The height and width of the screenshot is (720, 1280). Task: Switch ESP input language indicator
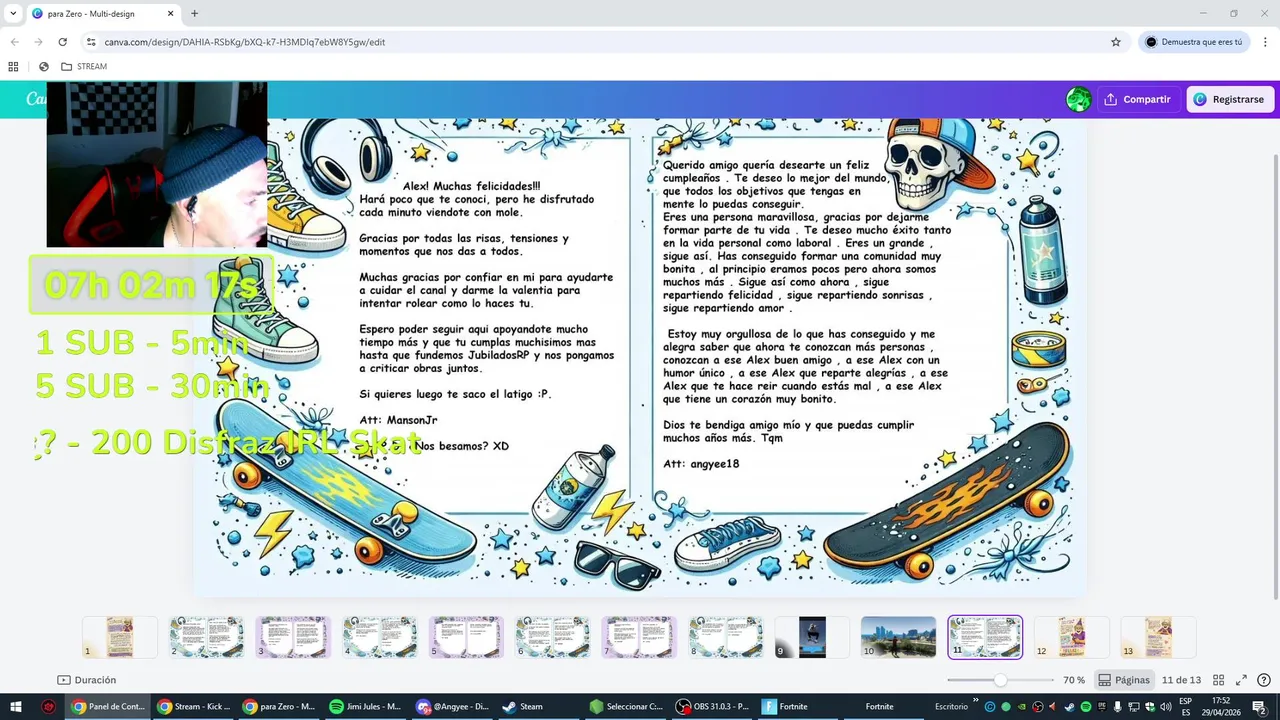[x=1185, y=706]
